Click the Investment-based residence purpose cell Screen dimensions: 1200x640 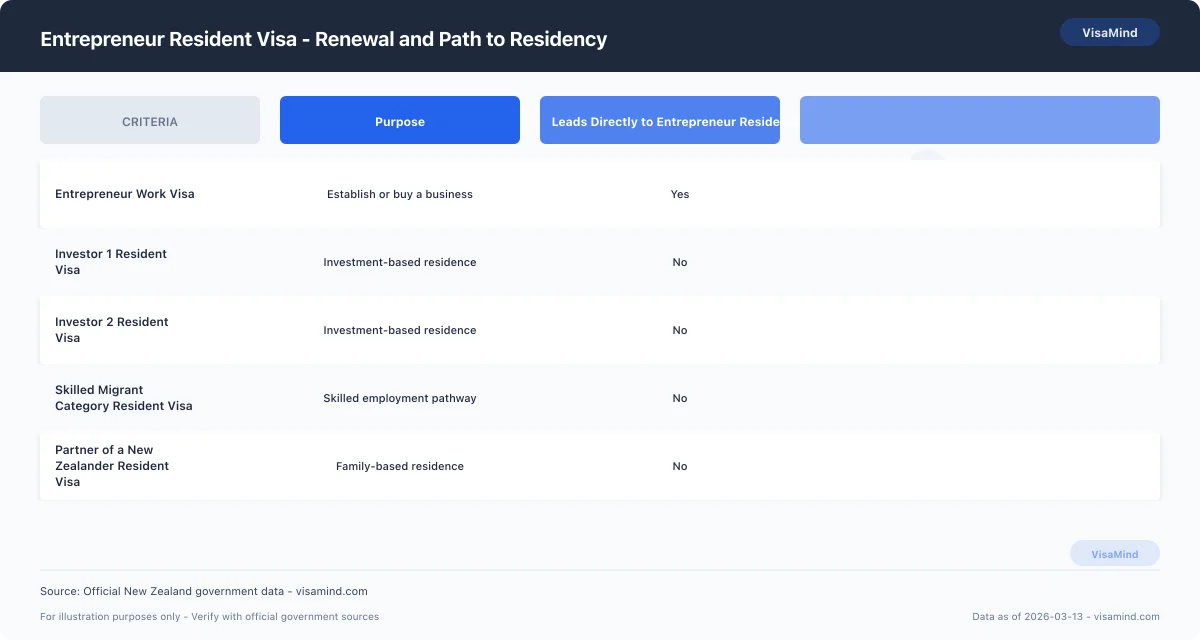(399, 262)
